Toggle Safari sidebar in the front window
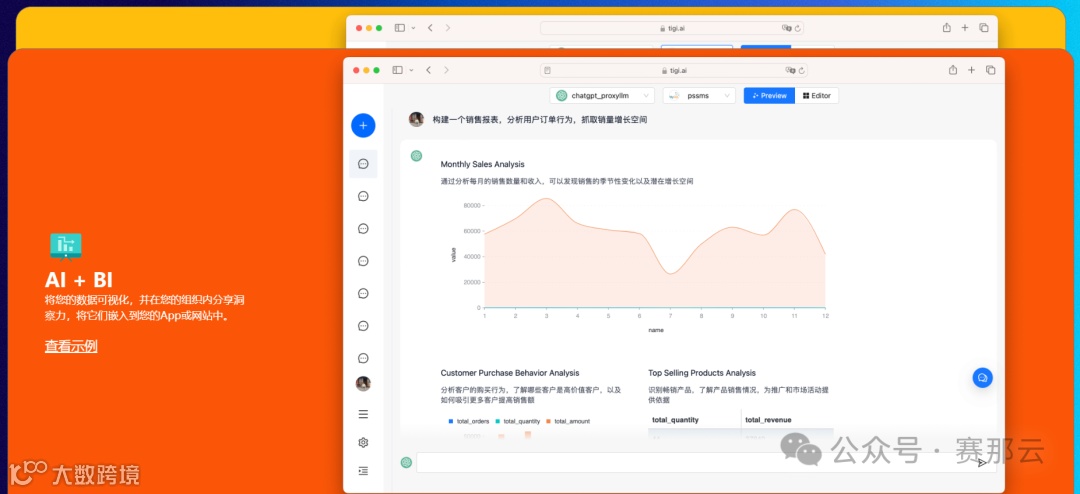 [x=397, y=70]
